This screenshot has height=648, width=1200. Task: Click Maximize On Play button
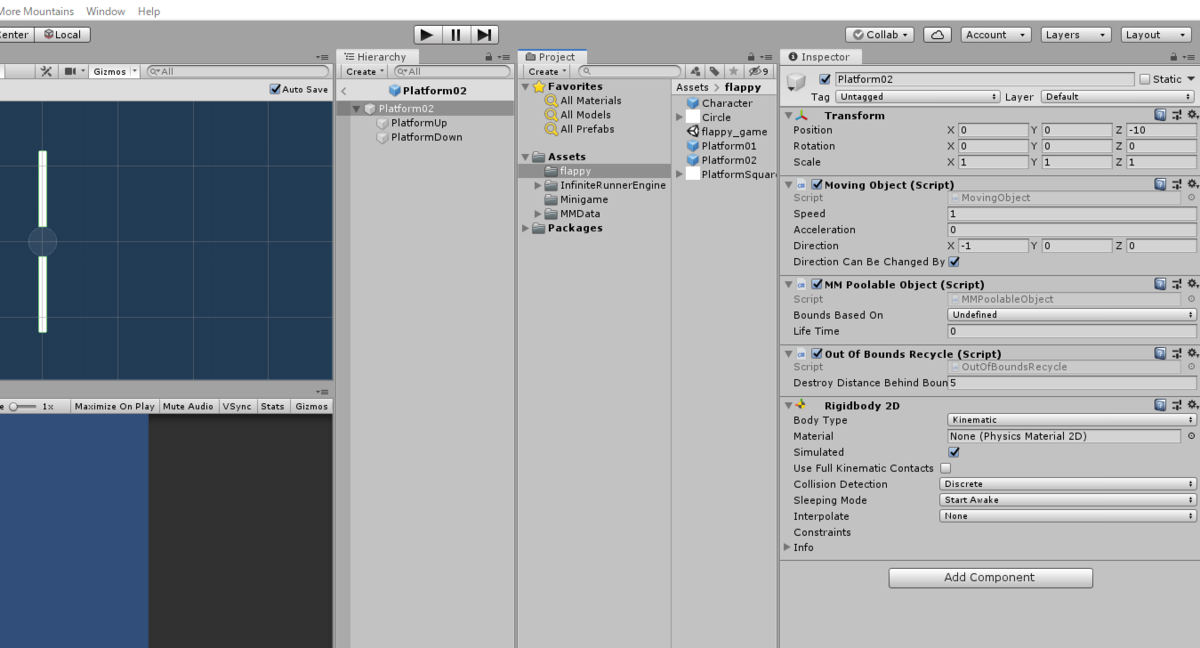[114, 406]
